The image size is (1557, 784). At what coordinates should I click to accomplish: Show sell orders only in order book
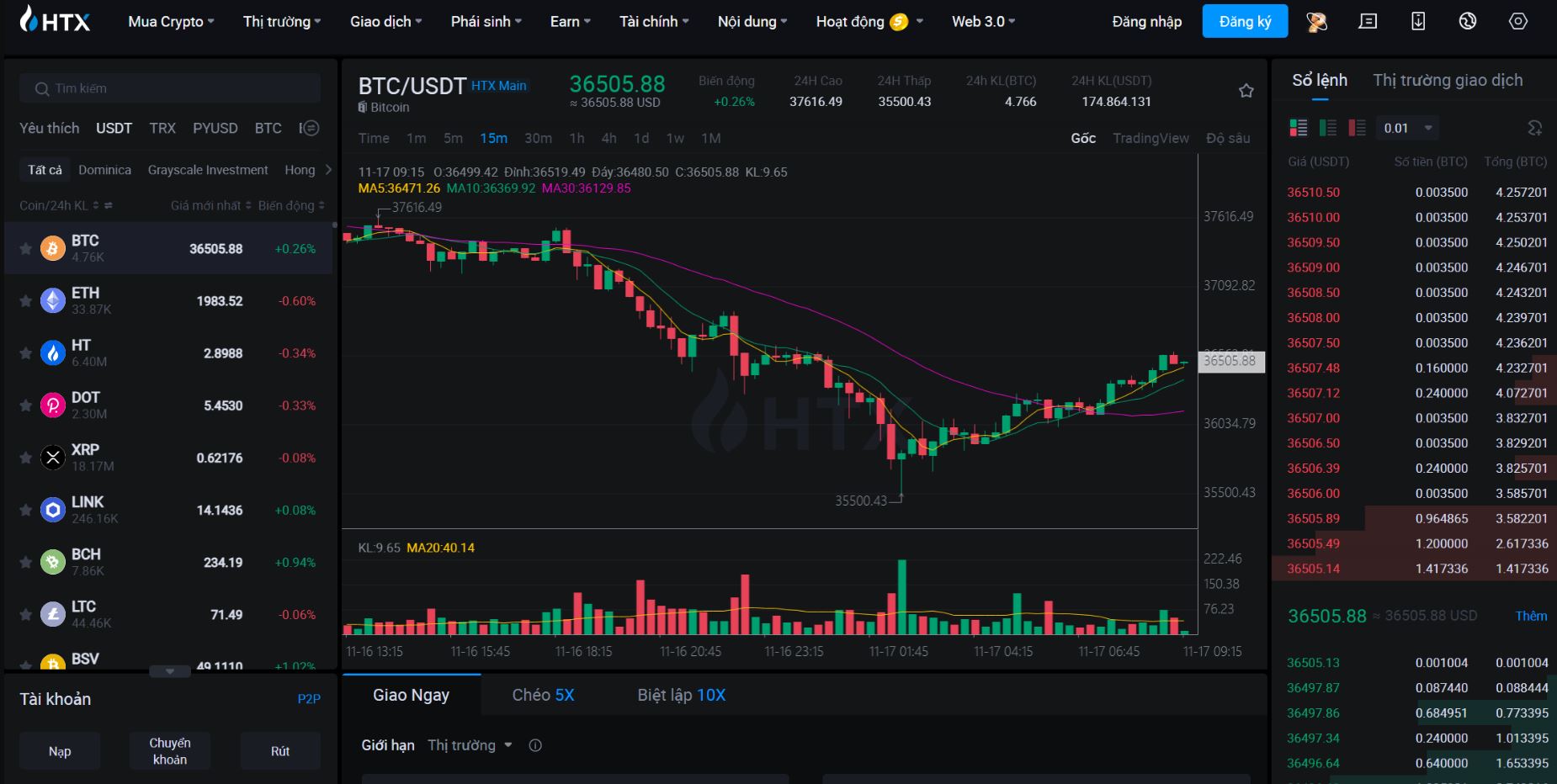pos(1357,128)
